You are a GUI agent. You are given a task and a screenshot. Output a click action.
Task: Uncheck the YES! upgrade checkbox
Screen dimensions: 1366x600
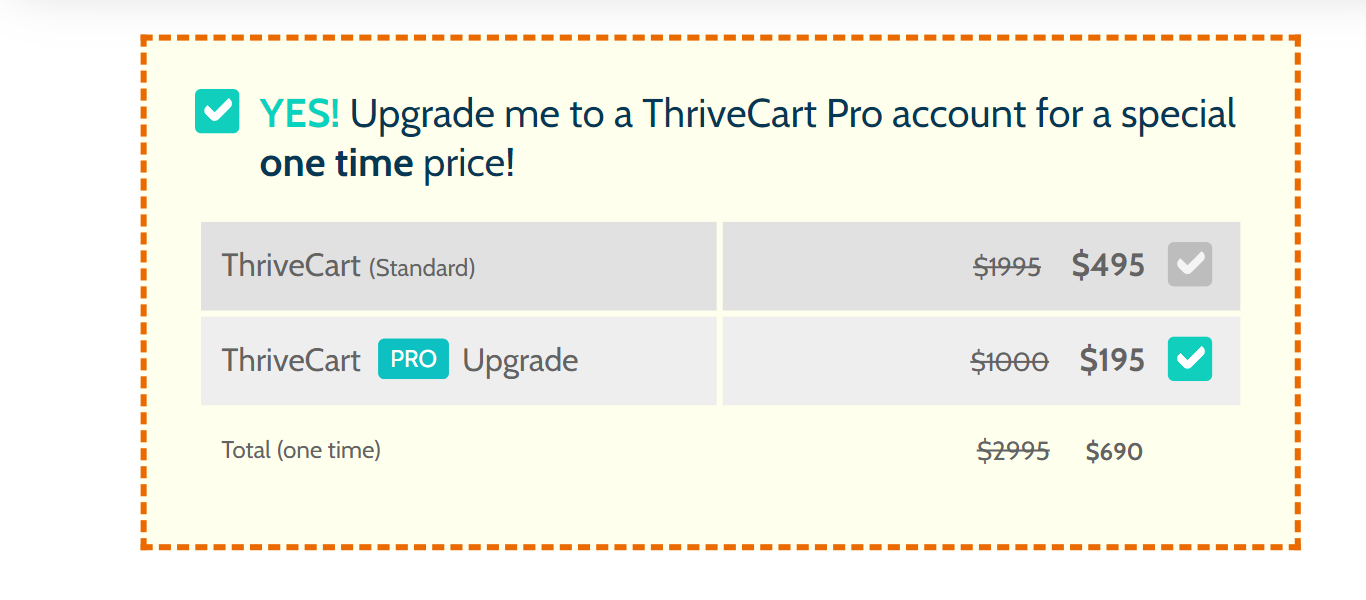217,111
